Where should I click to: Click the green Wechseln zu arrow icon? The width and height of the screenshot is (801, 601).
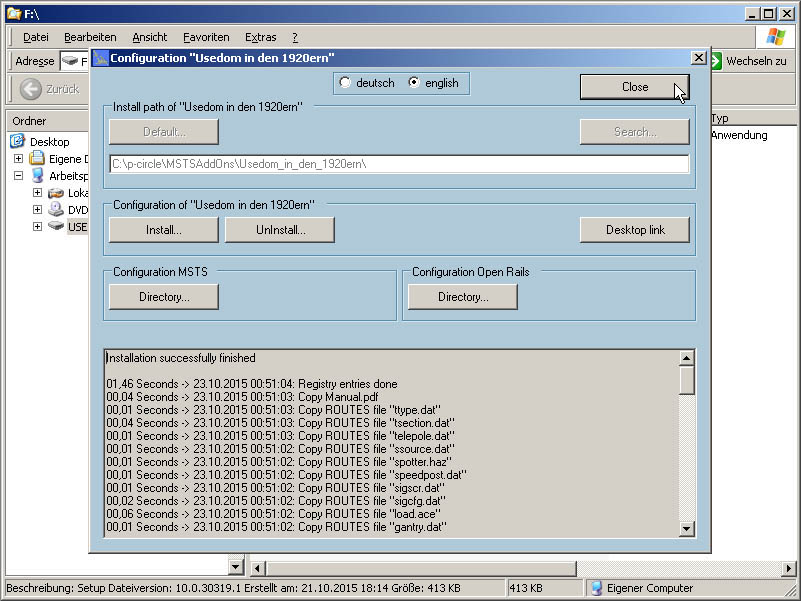click(x=716, y=61)
